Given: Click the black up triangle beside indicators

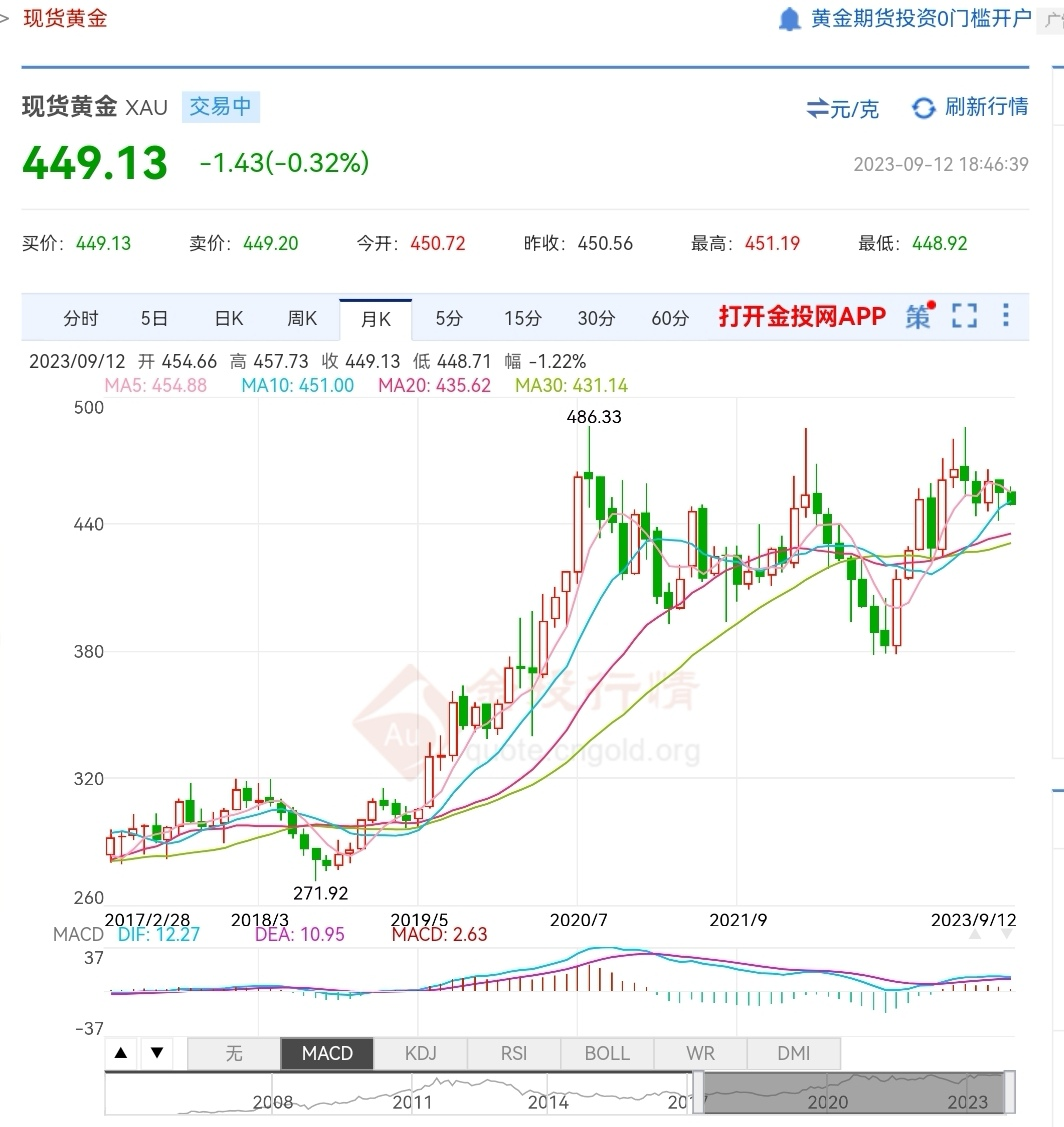Looking at the screenshot, I should tap(121, 1053).
